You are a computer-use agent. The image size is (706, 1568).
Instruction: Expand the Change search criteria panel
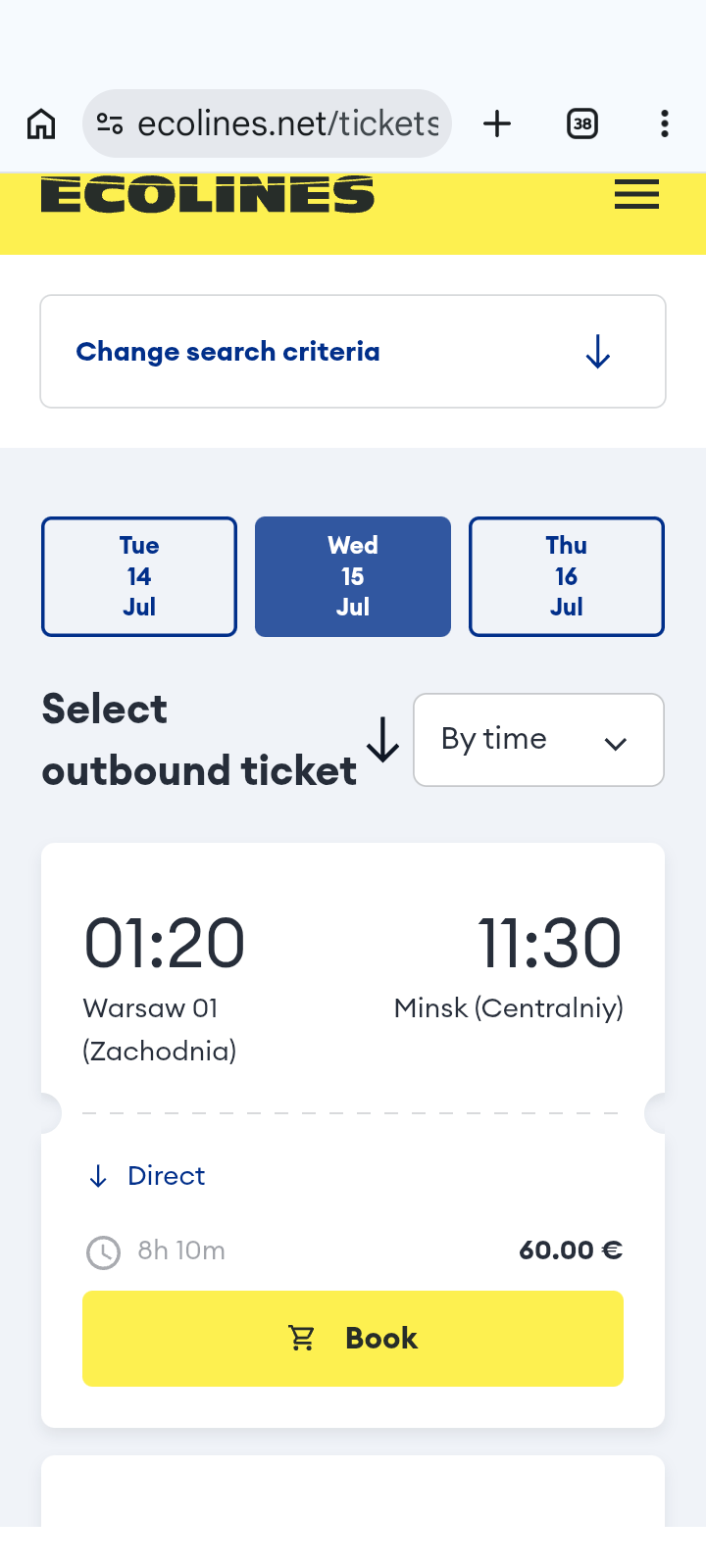click(353, 352)
